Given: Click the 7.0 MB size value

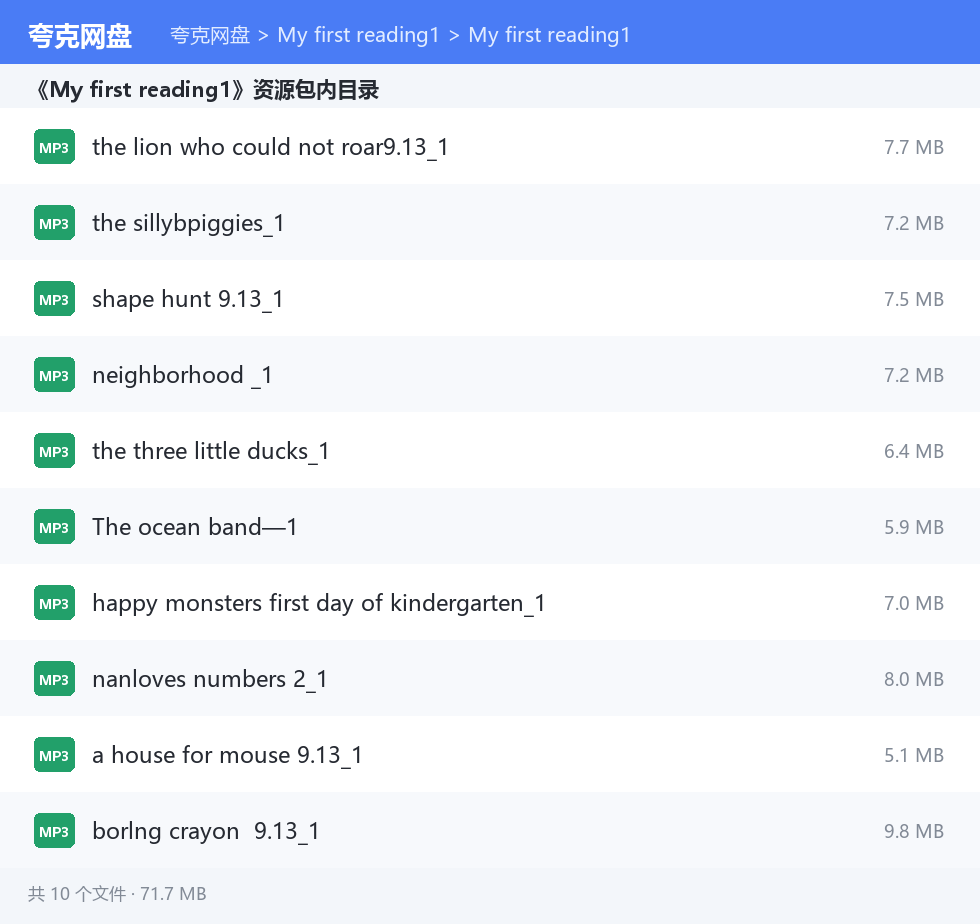Looking at the screenshot, I should click(914, 603).
